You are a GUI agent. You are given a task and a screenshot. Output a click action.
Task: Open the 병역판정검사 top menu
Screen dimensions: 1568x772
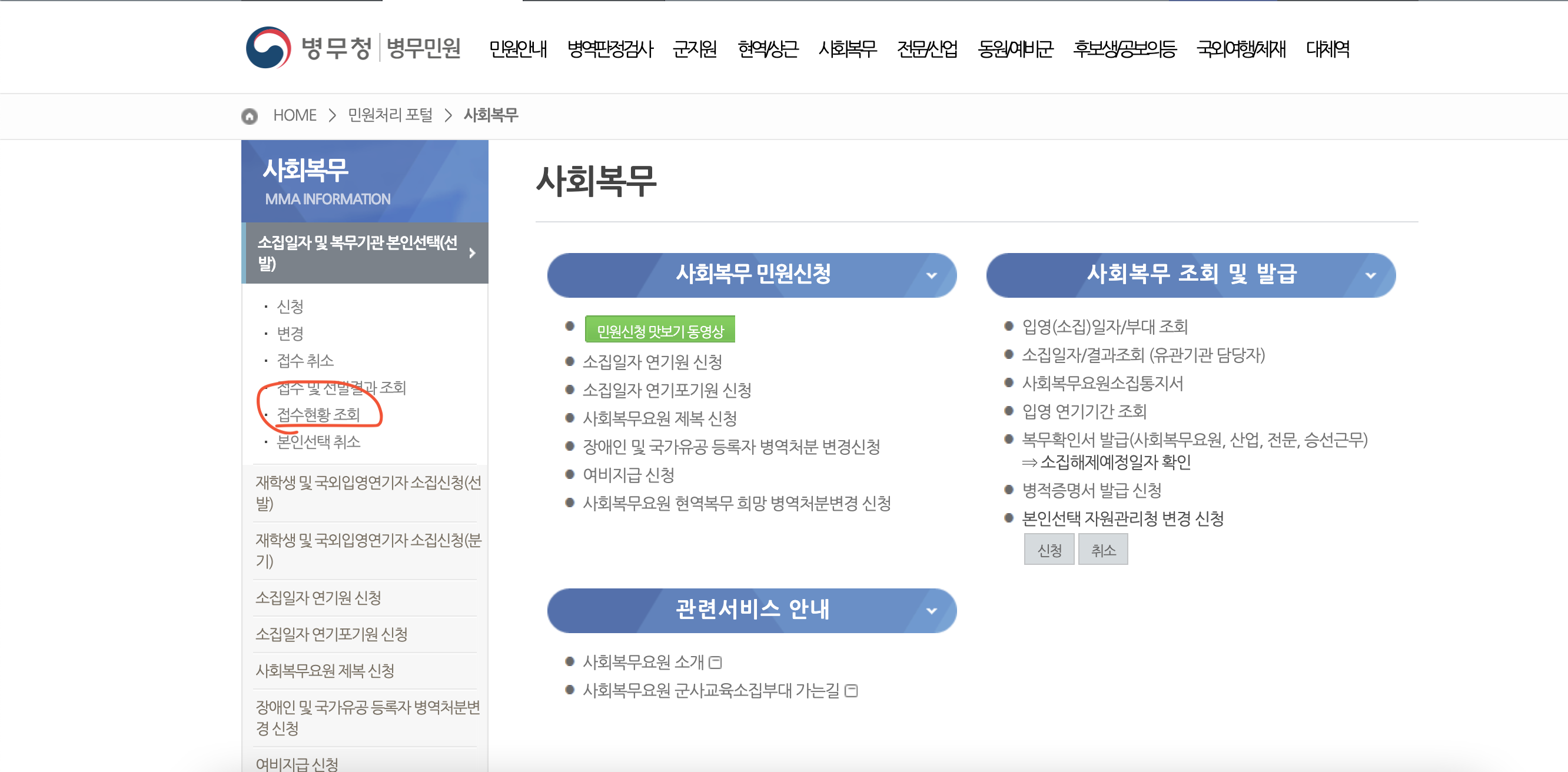point(609,49)
